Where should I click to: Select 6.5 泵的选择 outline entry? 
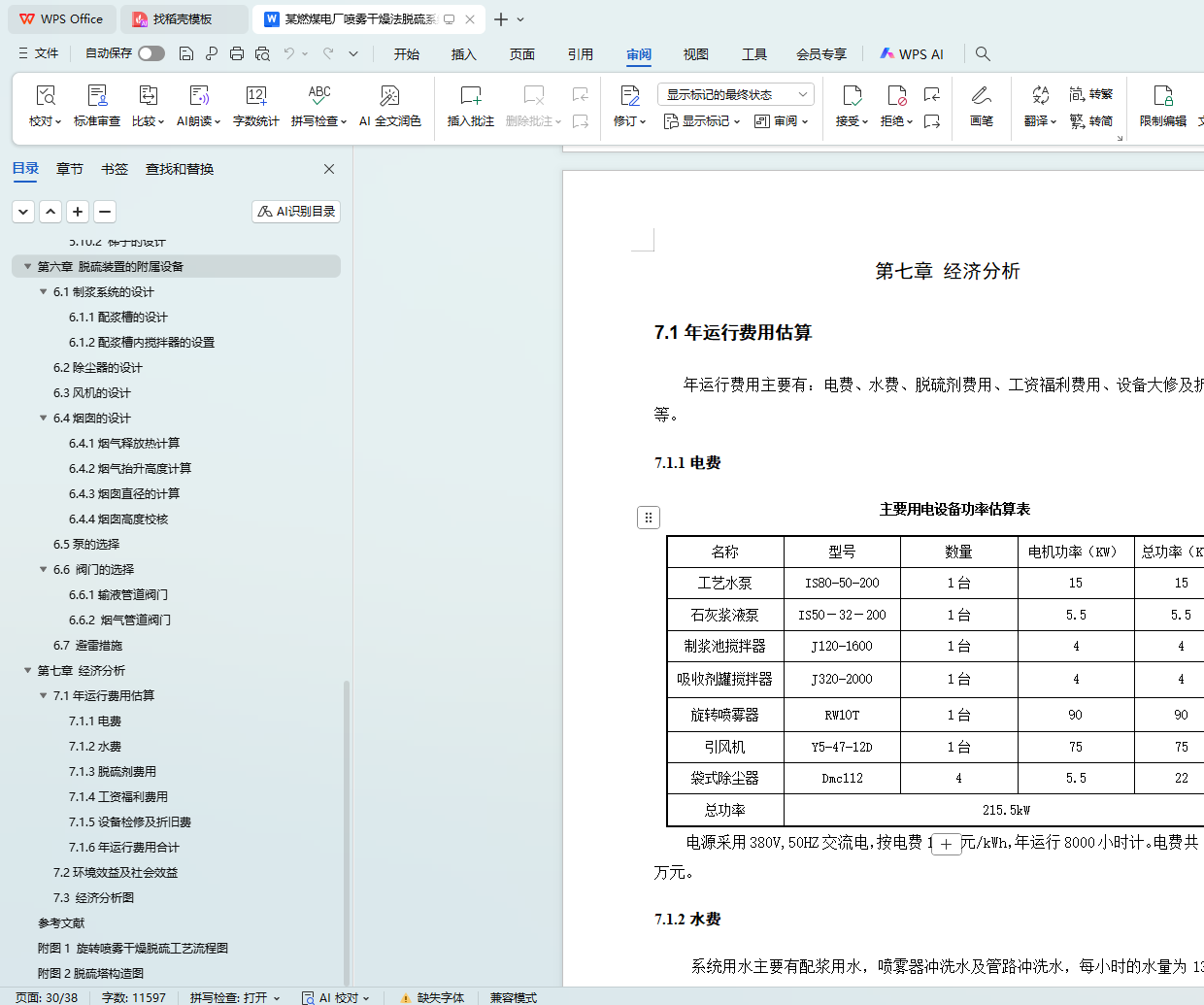click(86, 544)
